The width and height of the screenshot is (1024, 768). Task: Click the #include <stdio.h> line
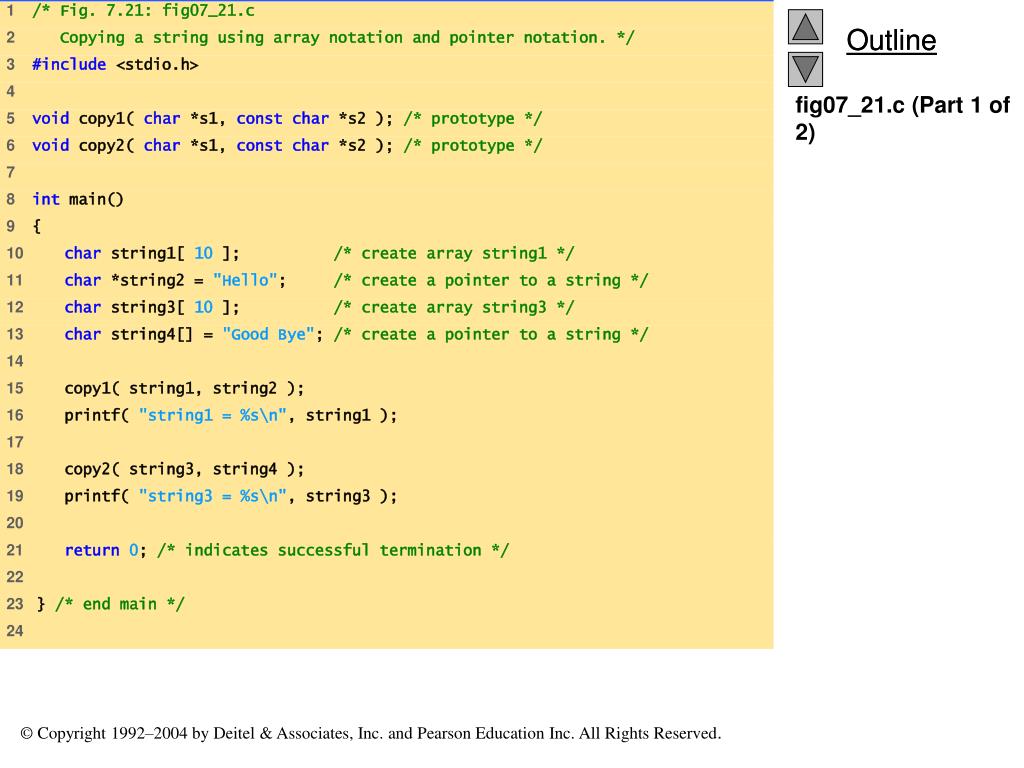(115, 65)
